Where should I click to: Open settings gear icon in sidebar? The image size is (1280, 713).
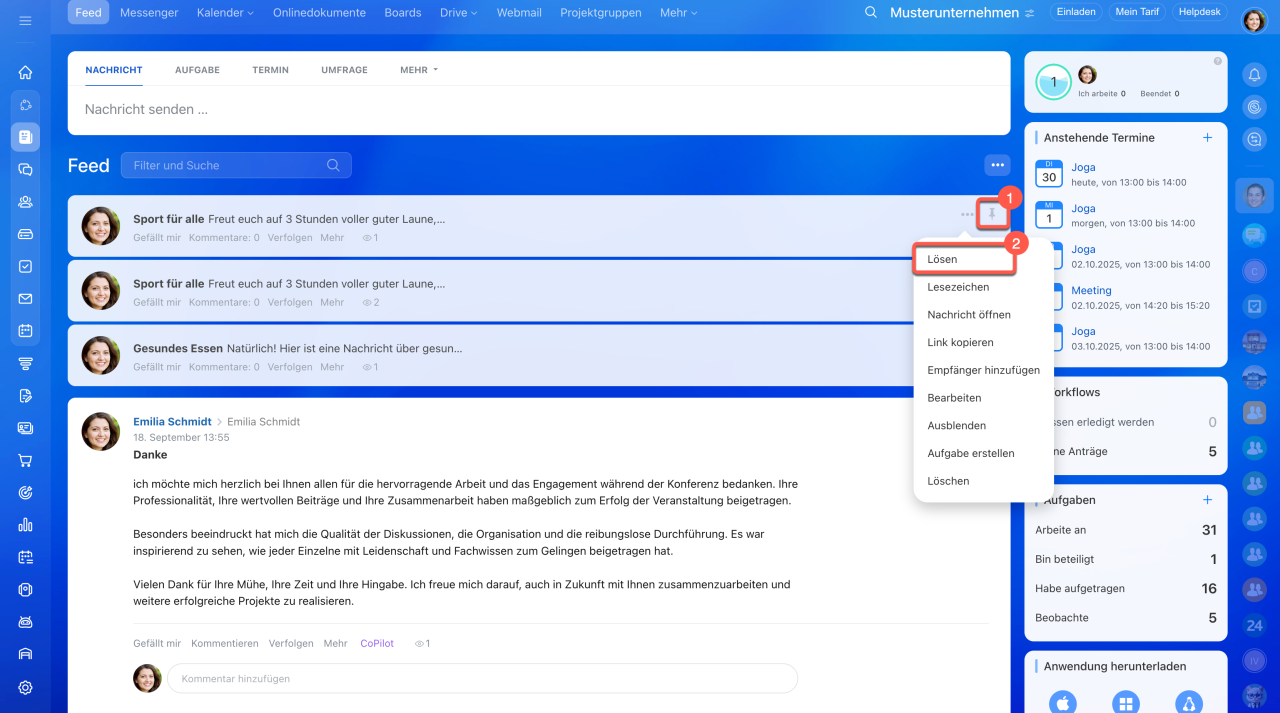pos(25,687)
